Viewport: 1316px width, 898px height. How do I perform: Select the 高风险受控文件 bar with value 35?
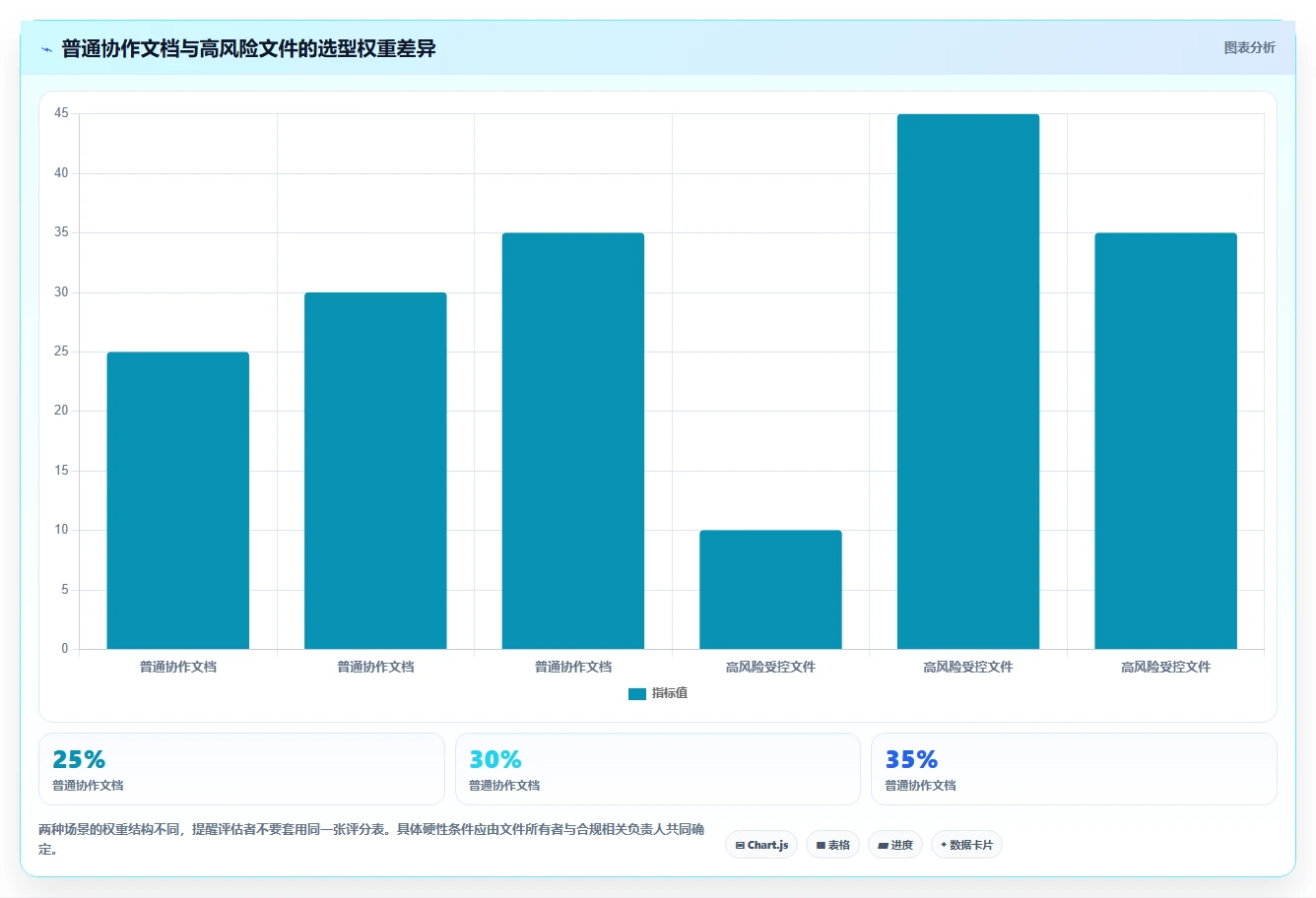1165,441
